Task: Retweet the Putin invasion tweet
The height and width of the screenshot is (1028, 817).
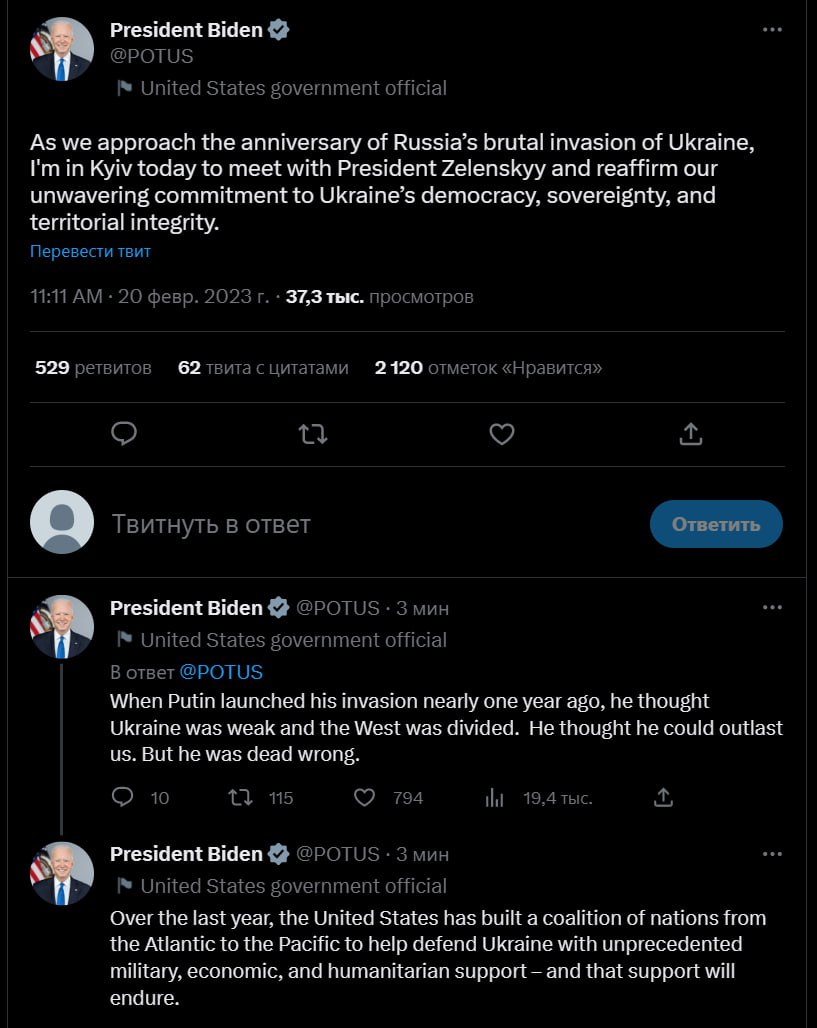Action: click(241, 797)
